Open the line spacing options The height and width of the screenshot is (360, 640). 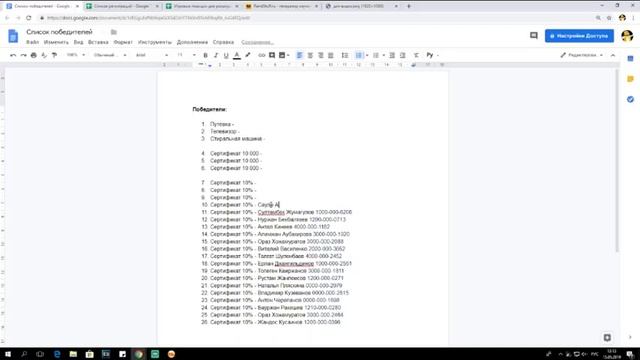[x=345, y=55]
